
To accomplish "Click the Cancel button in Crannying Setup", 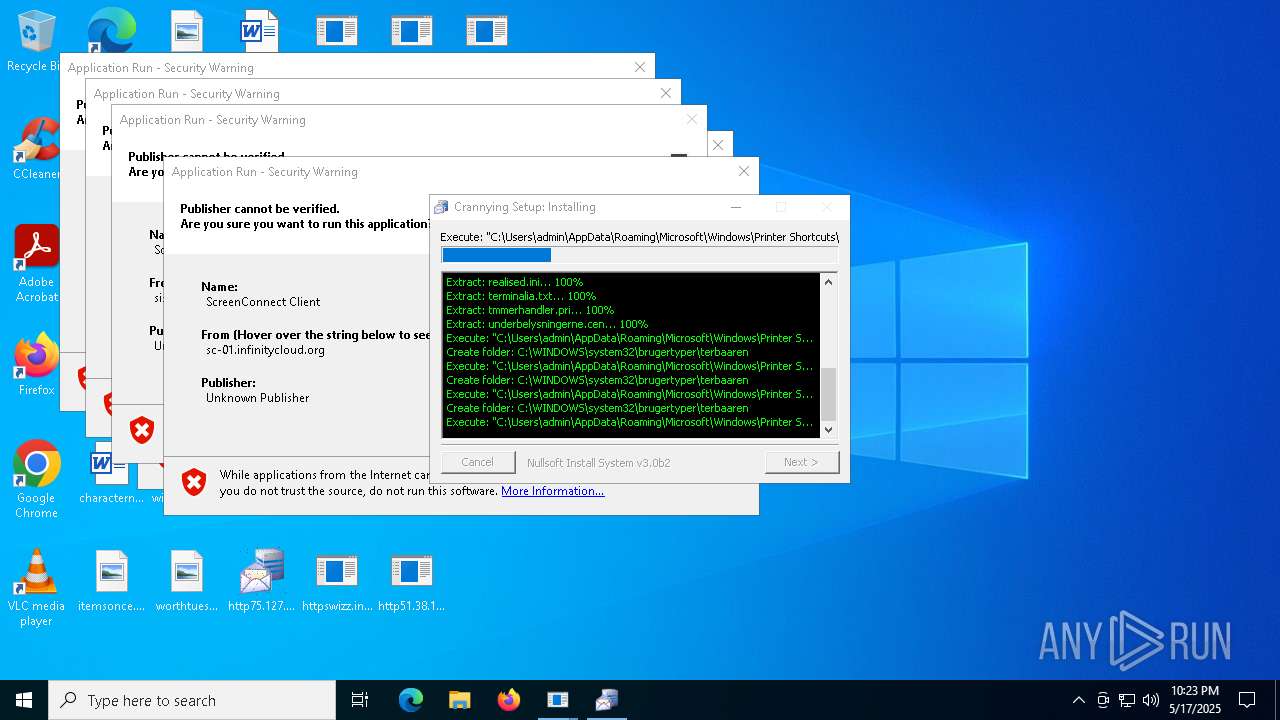I will coord(478,462).
